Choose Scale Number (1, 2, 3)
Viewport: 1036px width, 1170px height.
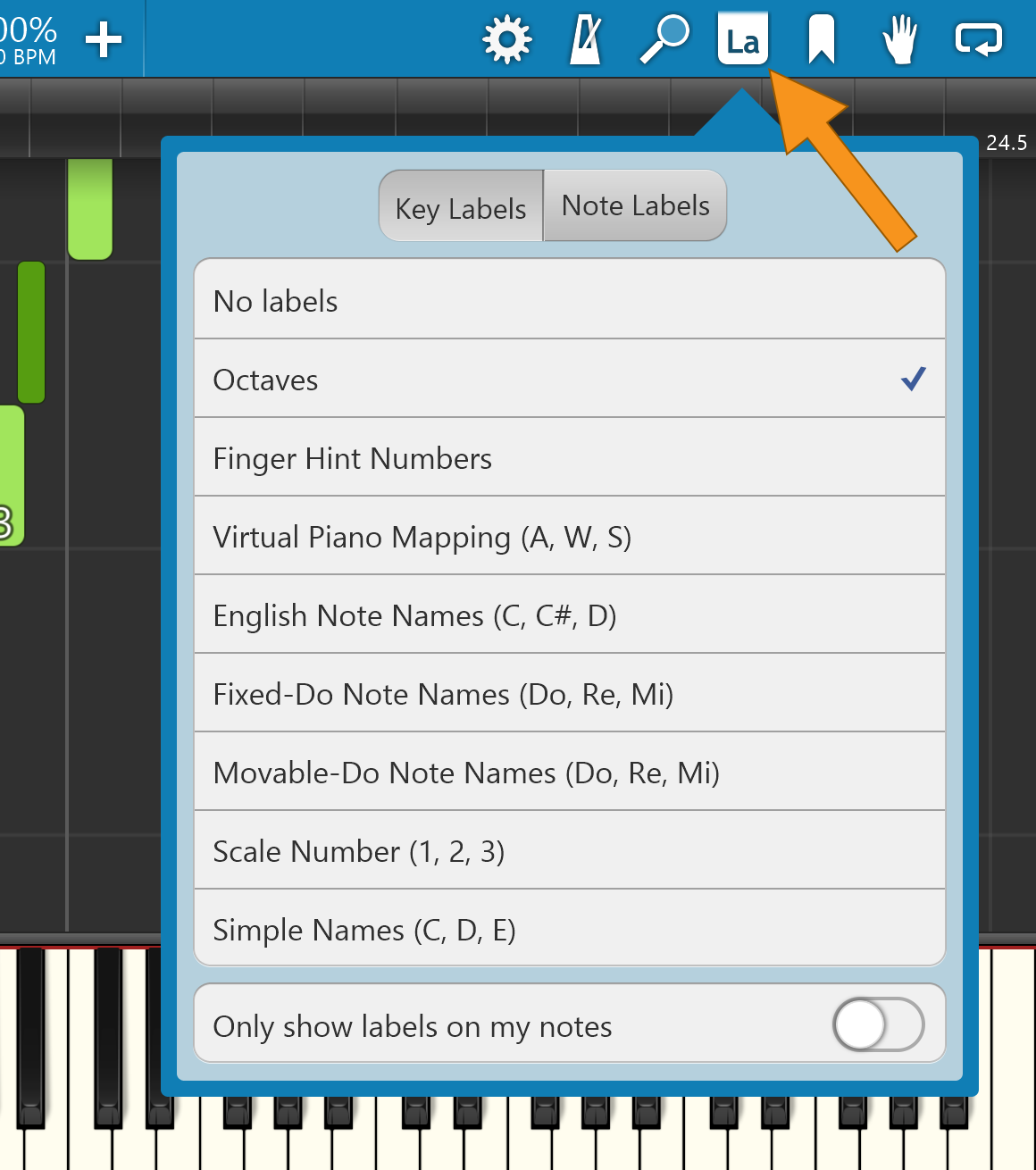tap(570, 850)
